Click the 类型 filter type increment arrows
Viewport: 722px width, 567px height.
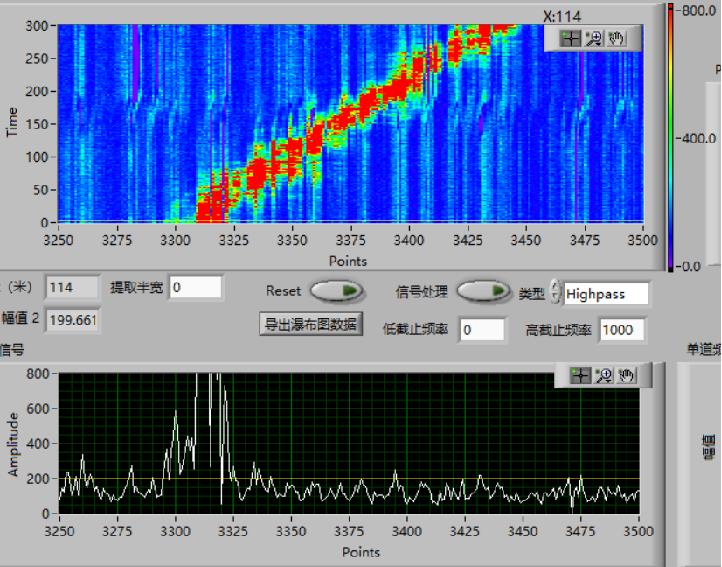(x=555, y=293)
